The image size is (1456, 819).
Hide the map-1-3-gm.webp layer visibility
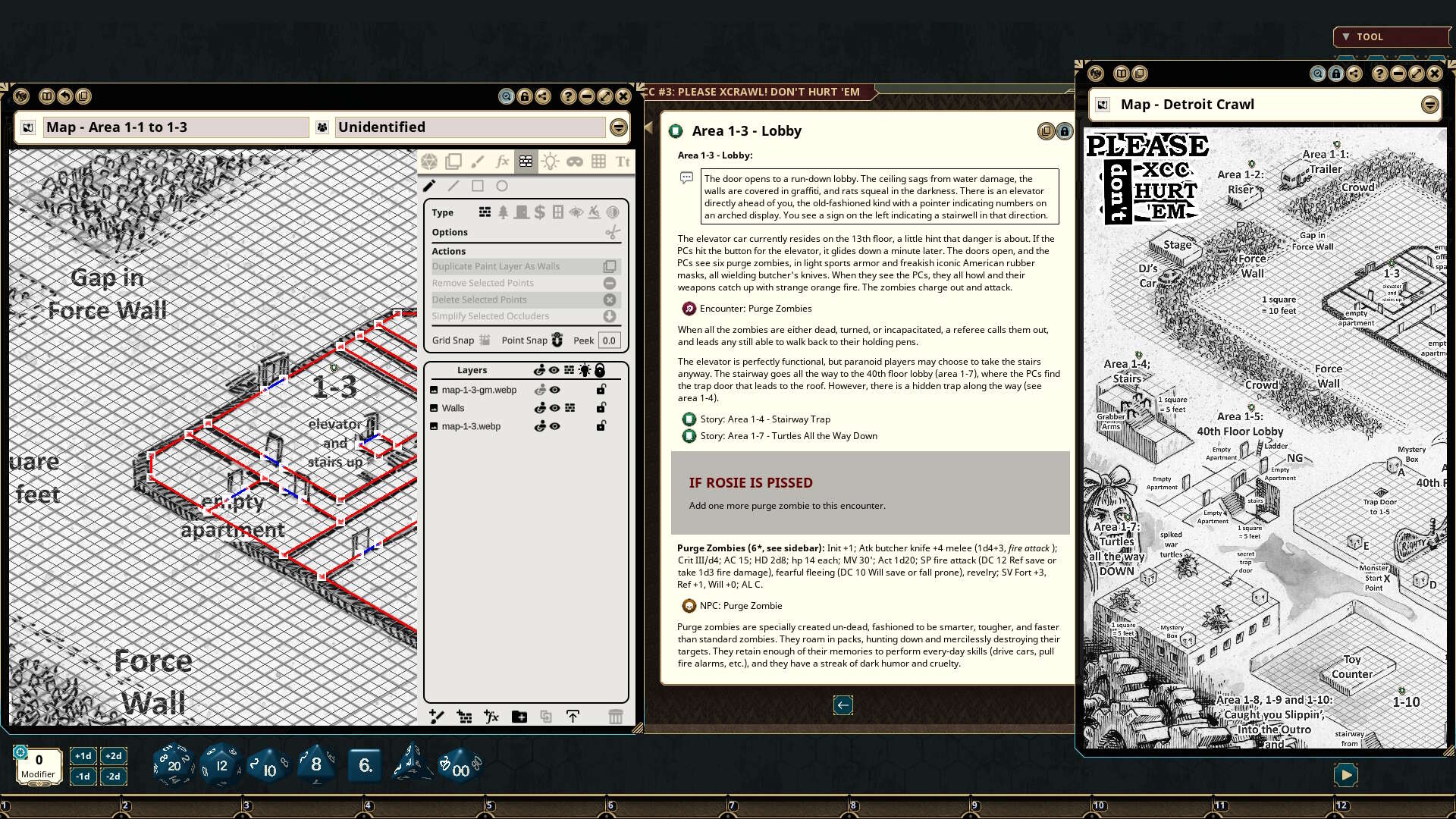click(555, 390)
